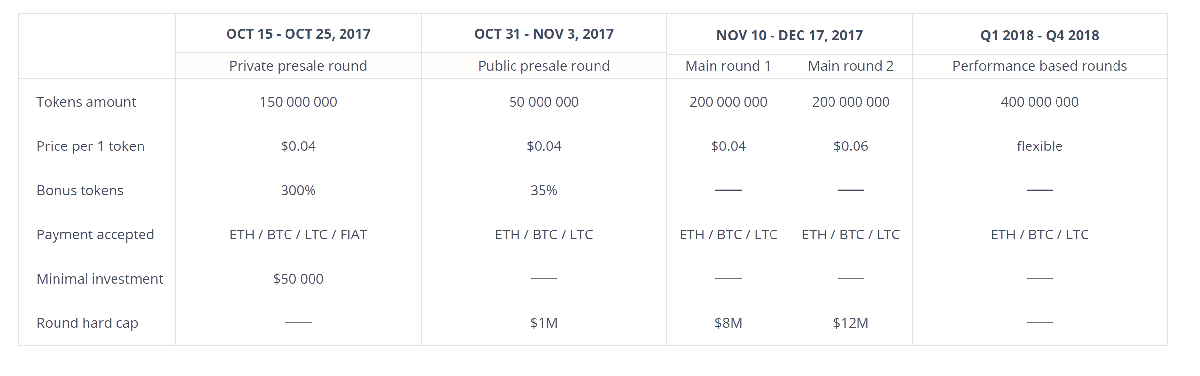1200x376 pixels.
Task: Select the Price per 1 token label
Action: (x=90, y=146)
